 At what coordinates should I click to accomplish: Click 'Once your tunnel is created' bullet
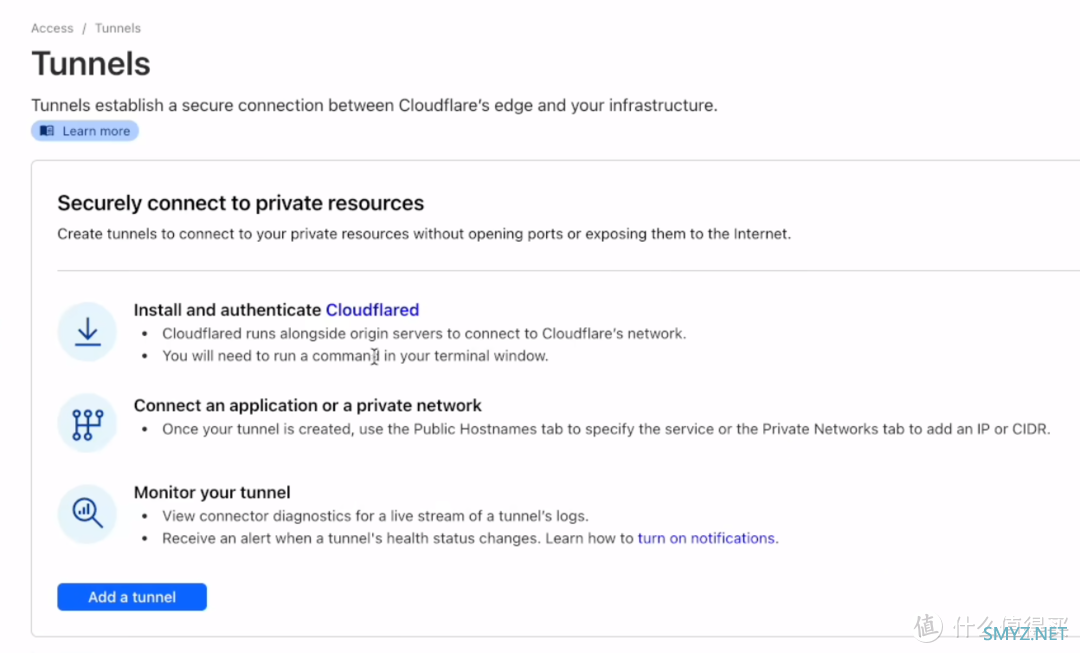click(x=606, y=429)
